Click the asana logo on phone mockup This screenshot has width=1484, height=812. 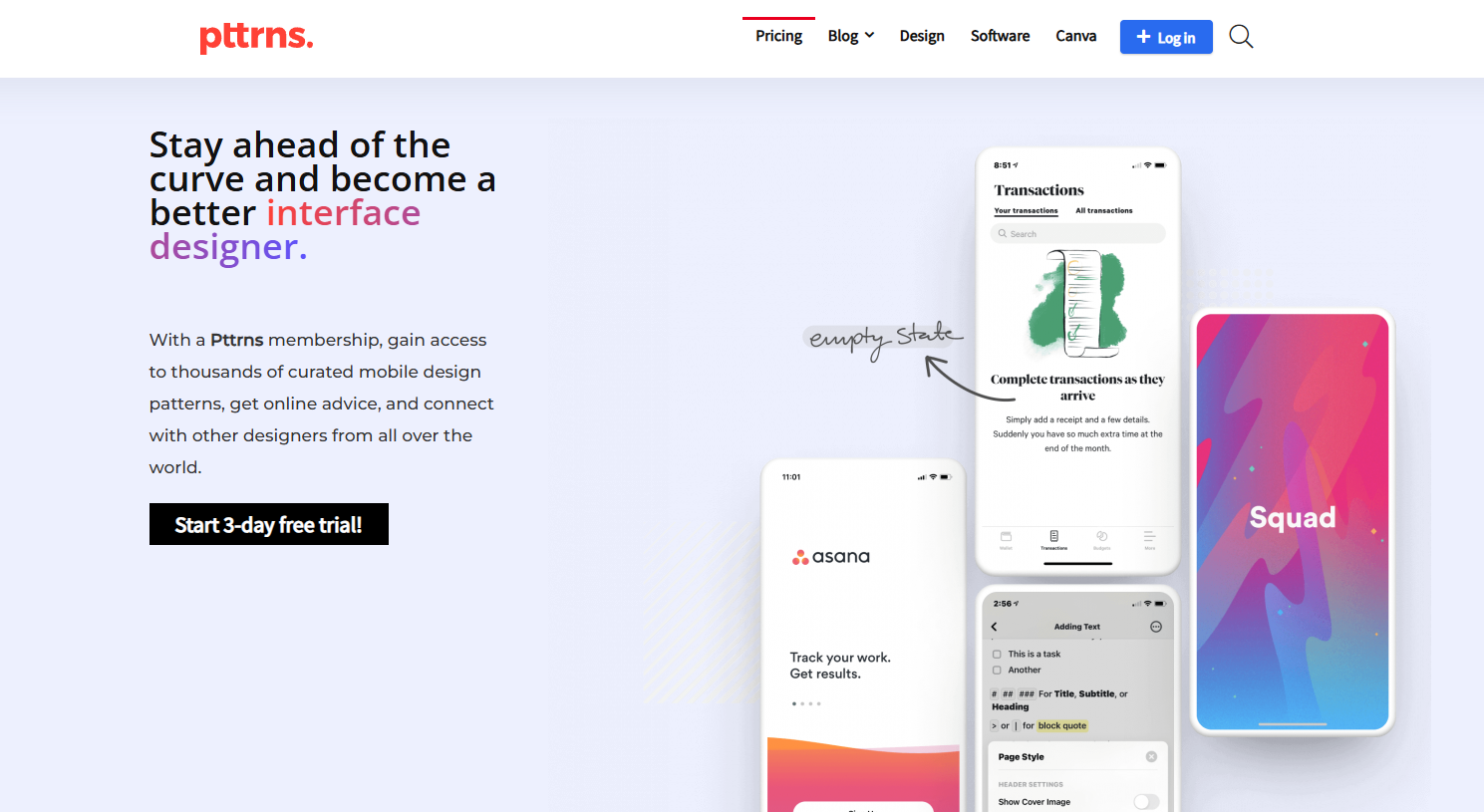click(x=831, y=557)
